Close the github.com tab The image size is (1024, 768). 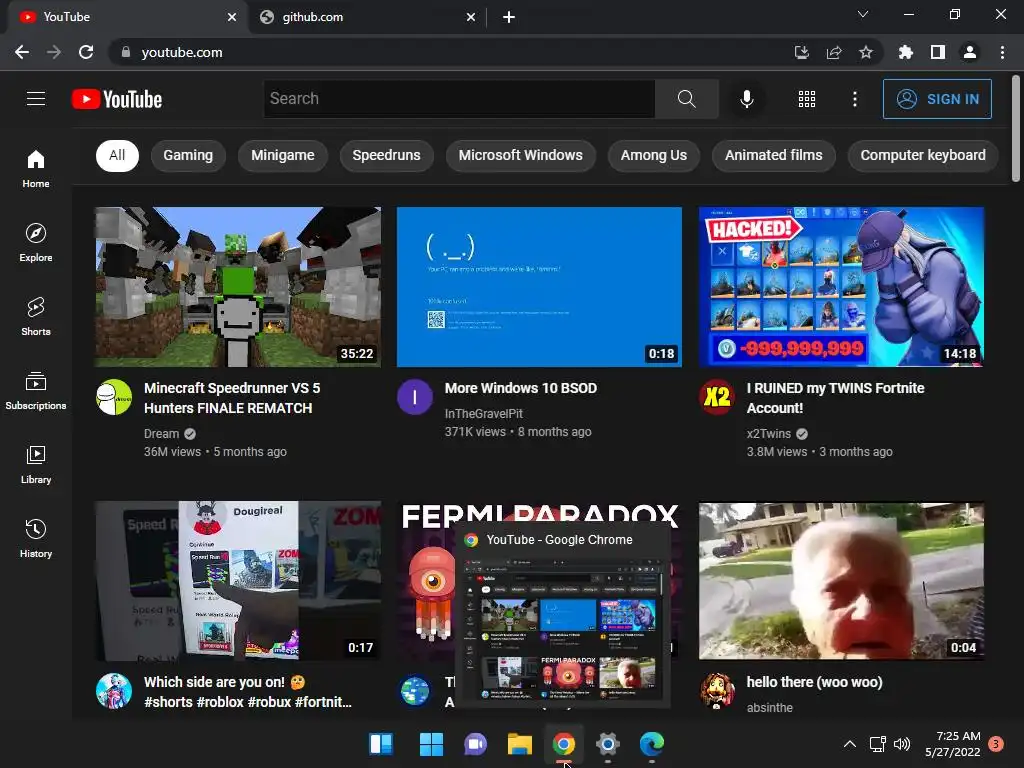[x=470, y=17]
